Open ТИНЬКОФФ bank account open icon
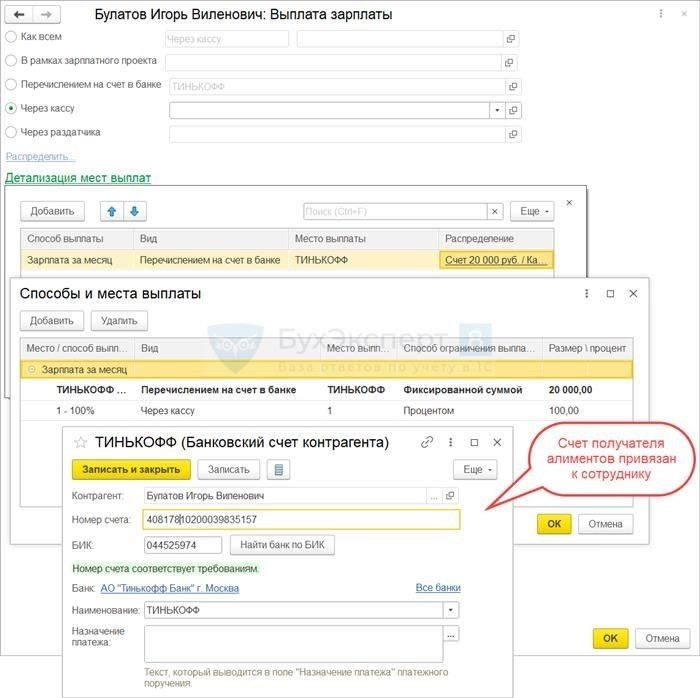The height and width of the screenshot is (698, 700). [x=513, y=86]
